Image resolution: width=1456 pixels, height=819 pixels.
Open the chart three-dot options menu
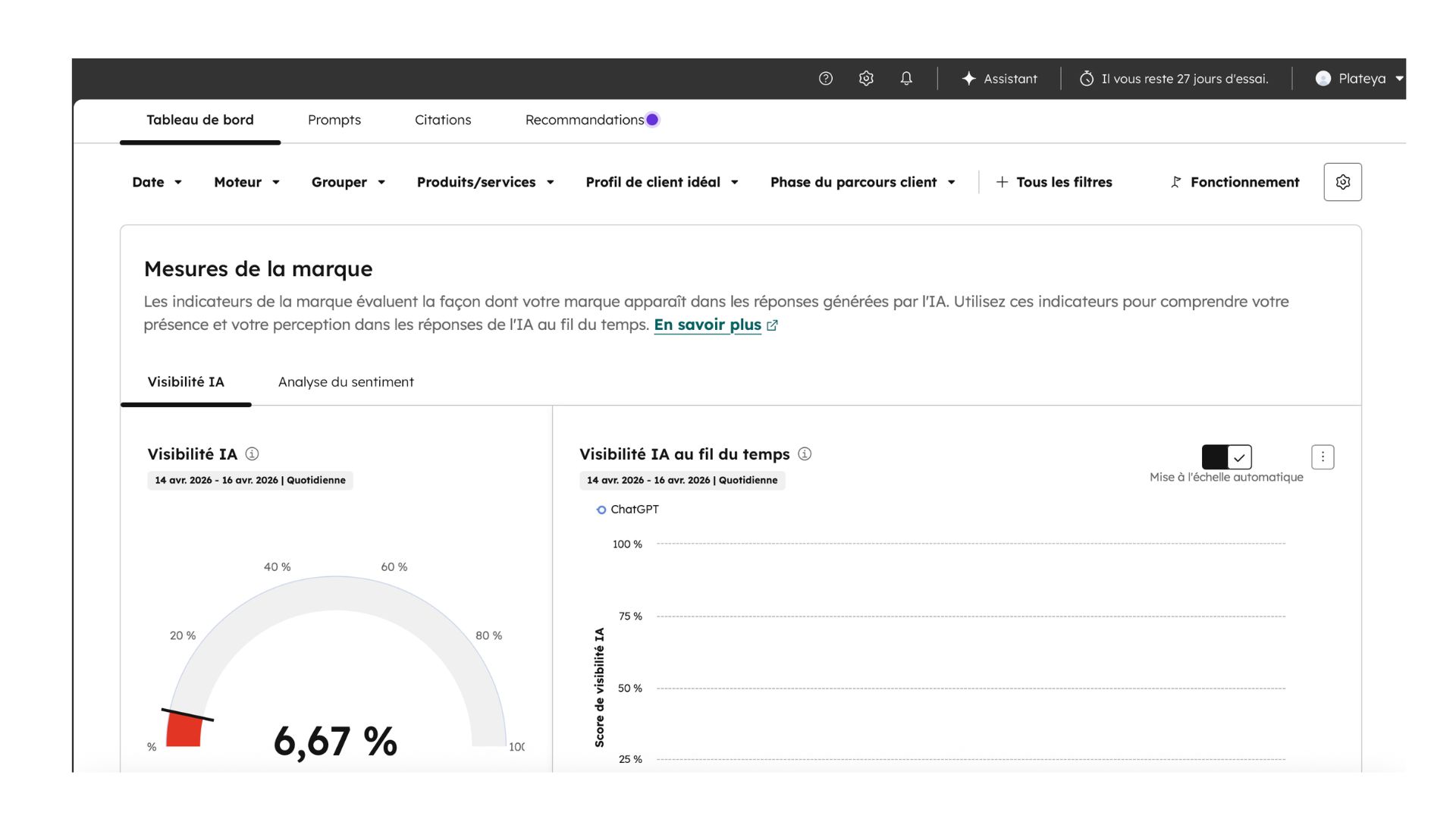pyautogui.click(x=1323, y=457)
